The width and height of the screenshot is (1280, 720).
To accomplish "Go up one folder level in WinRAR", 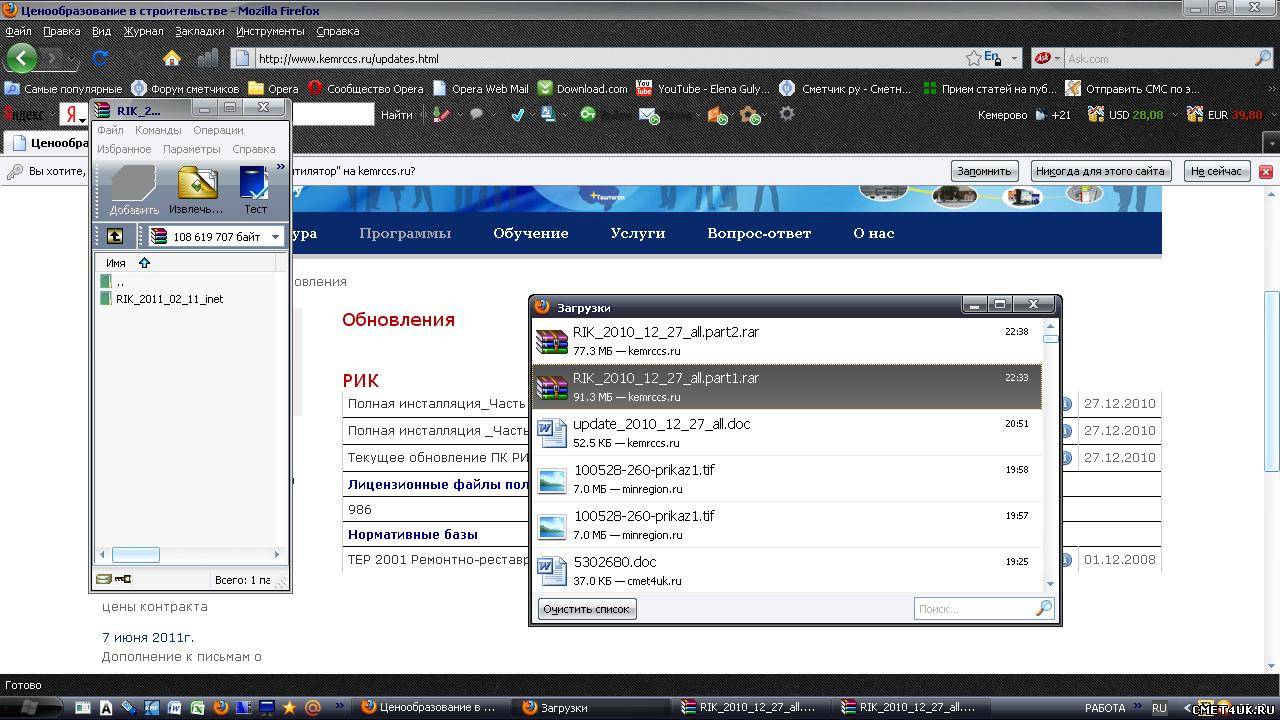I will [x=115, y=236].
